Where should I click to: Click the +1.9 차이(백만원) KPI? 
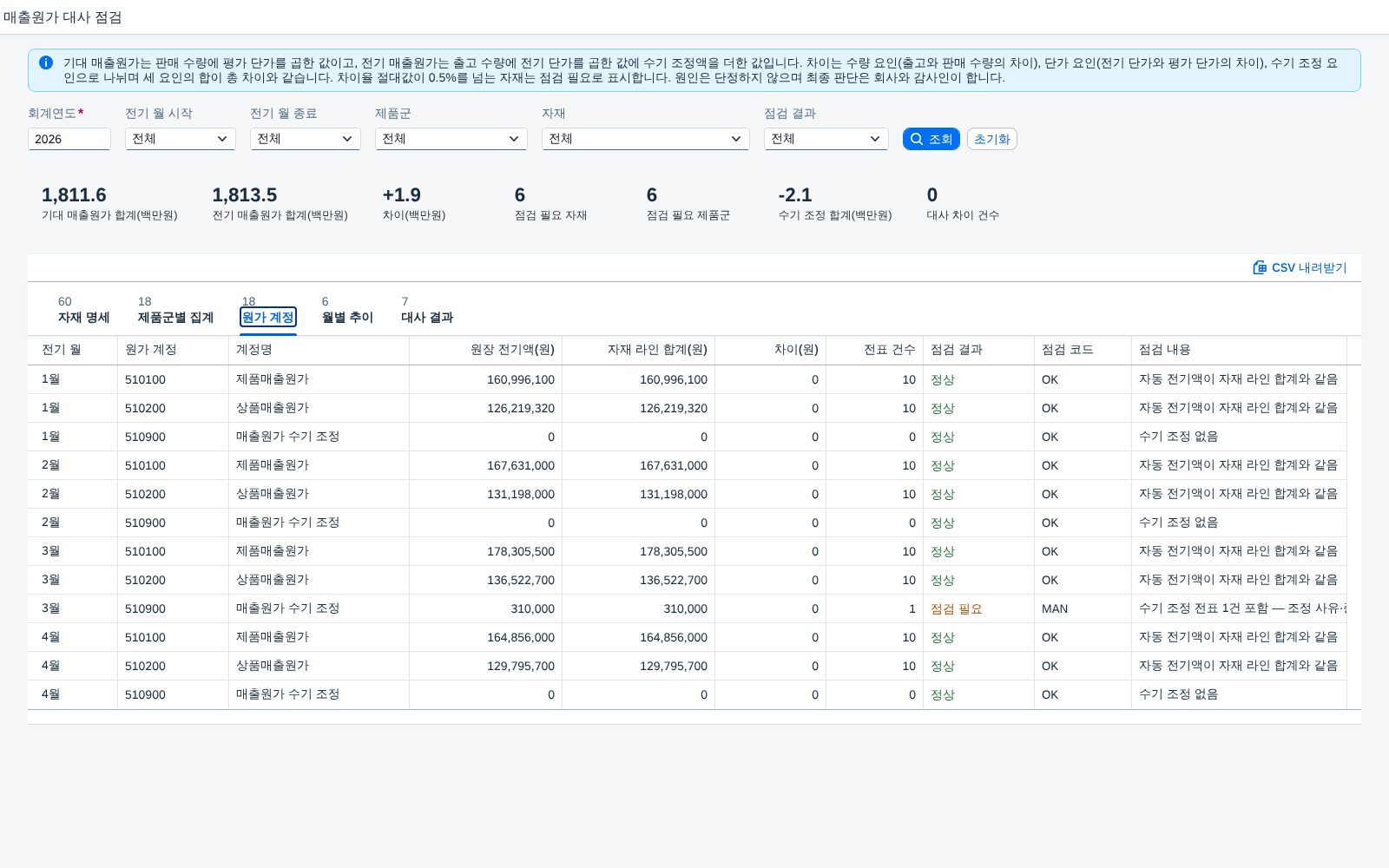coord(414,204)
